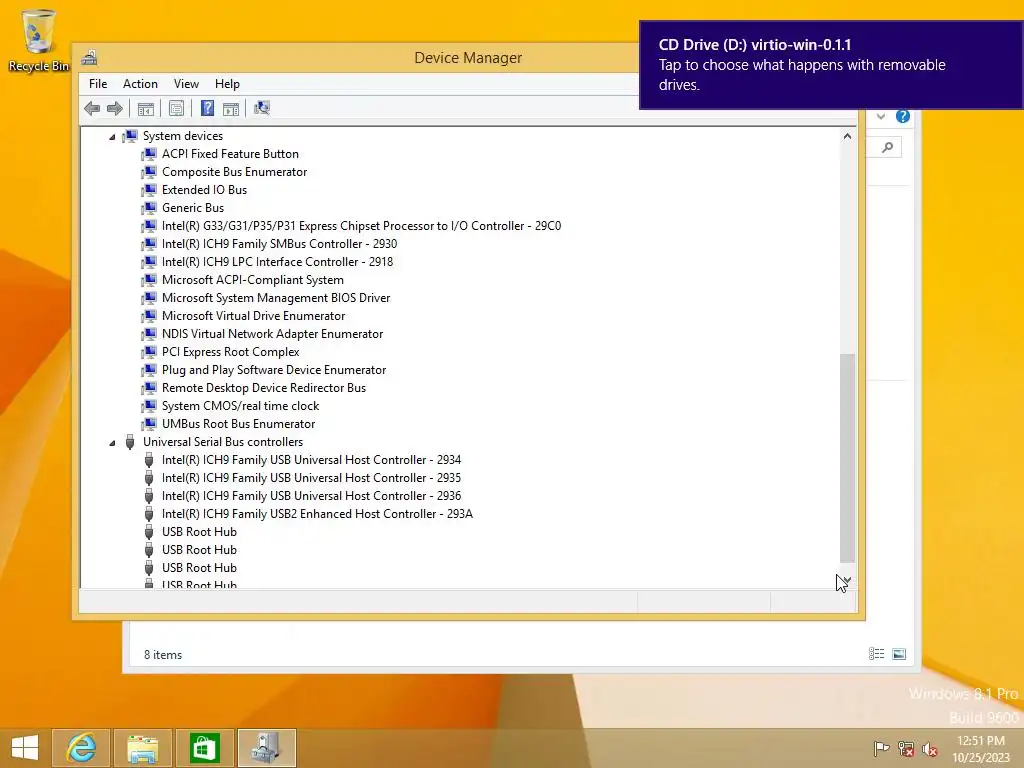The image size is (1024, 768).
Task: Click the device tree scrollbar down arrow
Action: click(x=847, y=579)
